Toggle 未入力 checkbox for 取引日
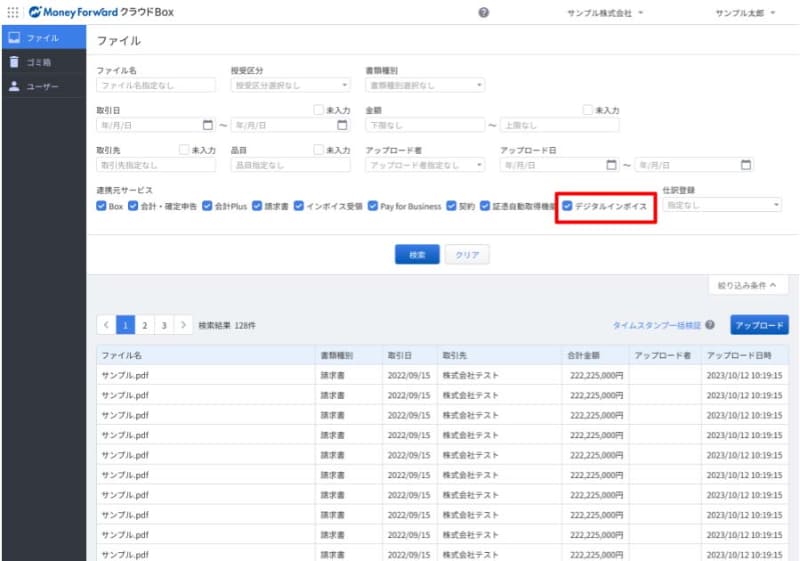Viewport: 800px width, 561px height. pyautogui.click(x=318, y=110)
